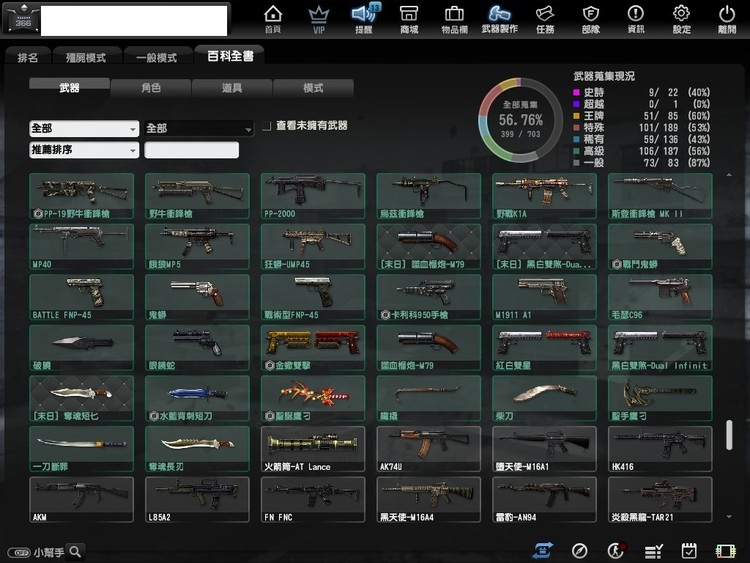
Task: Open the 狂獅-UMP45 weapon card
Action: click(x=313, y=247)
